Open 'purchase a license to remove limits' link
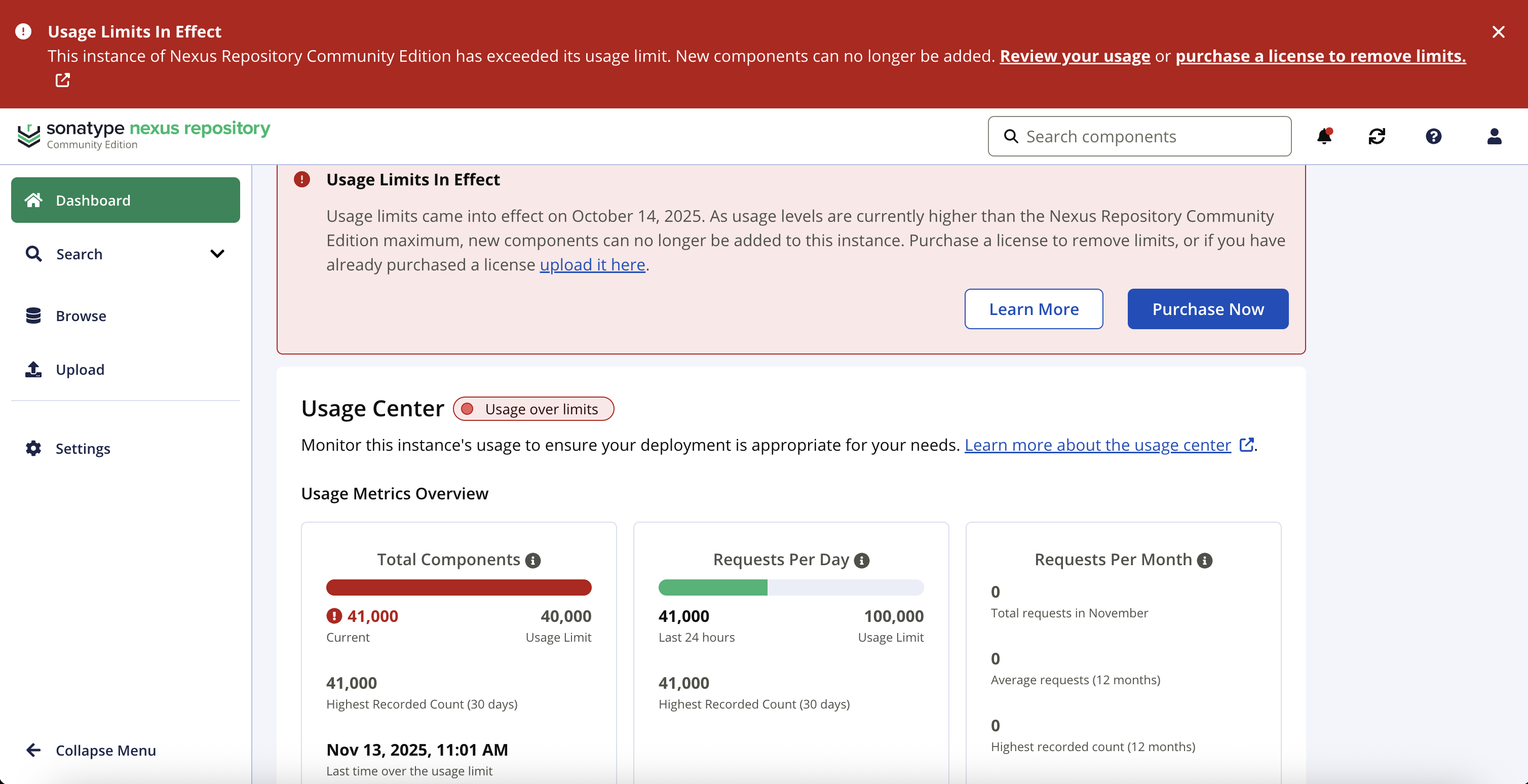1528x784 pixels. tap(1321, 56)
